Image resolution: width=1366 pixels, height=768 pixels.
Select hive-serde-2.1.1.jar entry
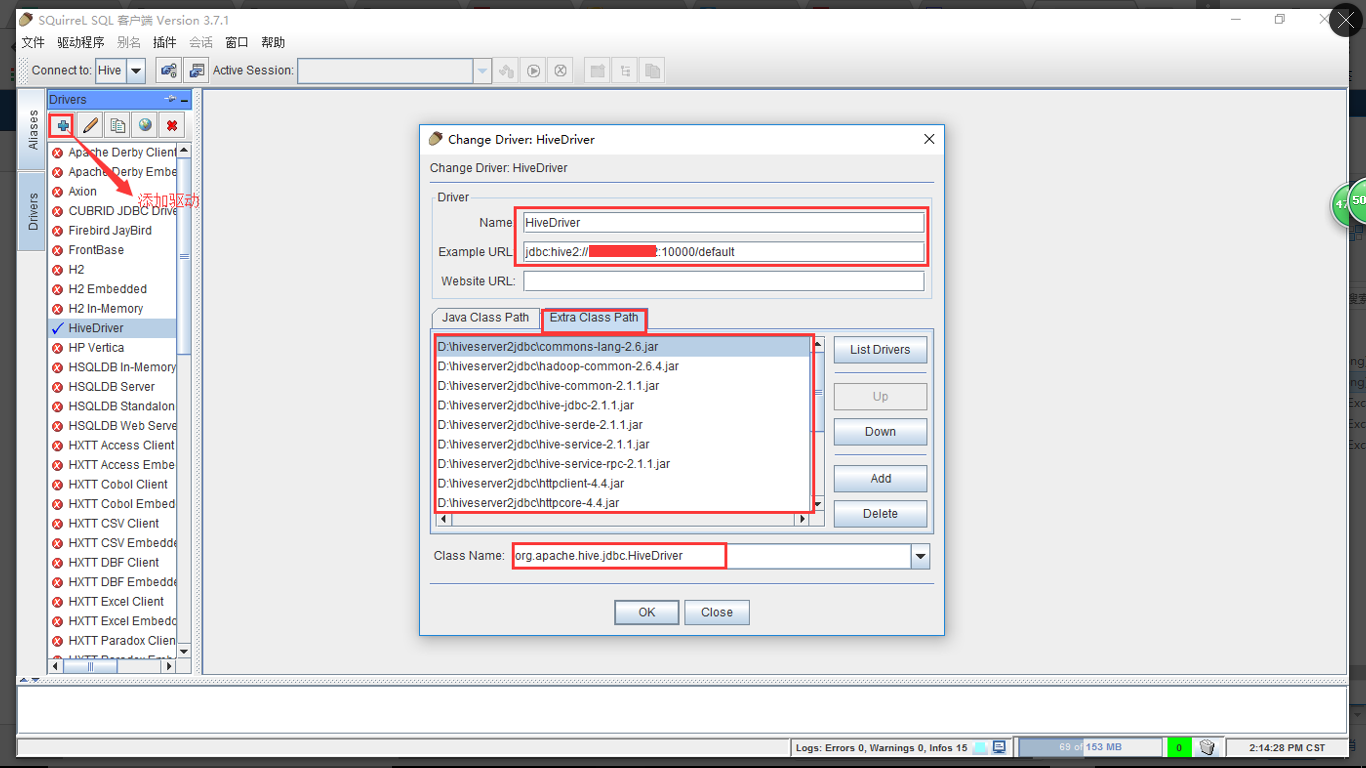[x=623, y=425]
